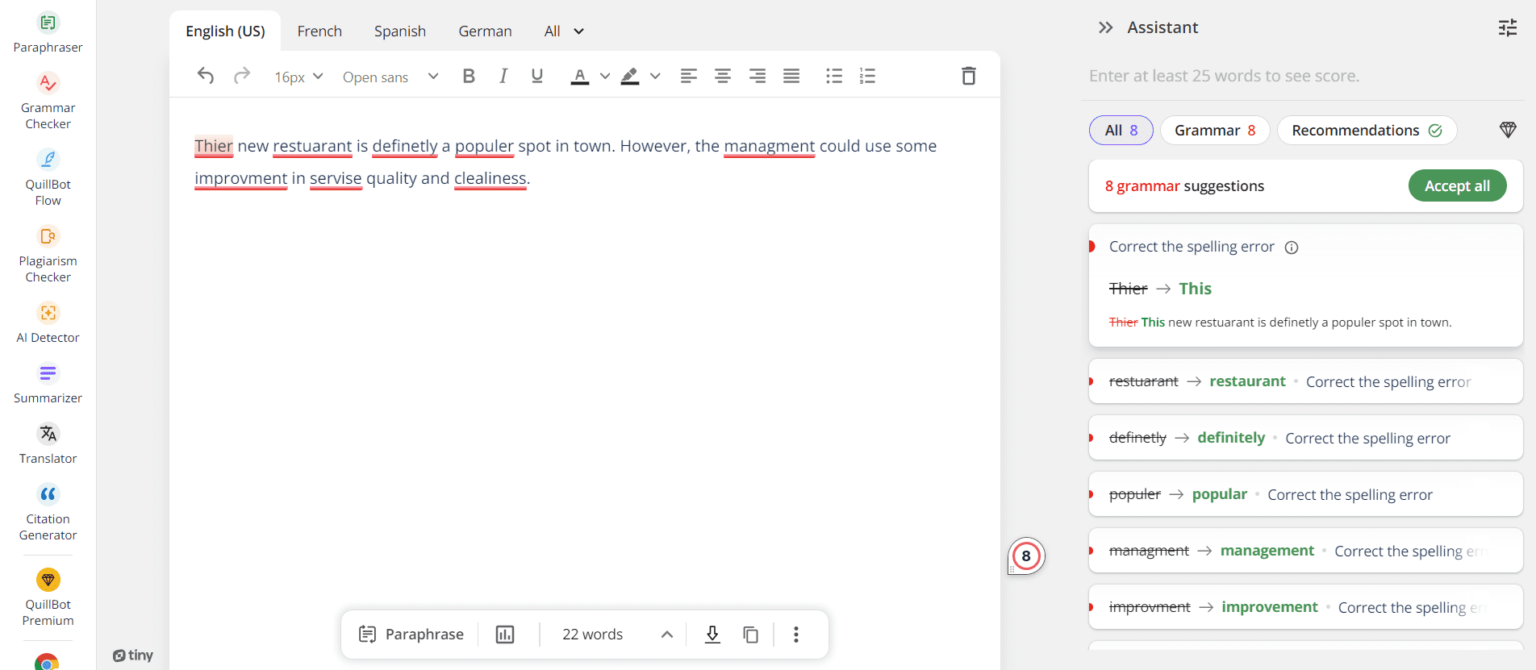
Task: Toggle italic formatting on selected text
Action: (503, 75)
